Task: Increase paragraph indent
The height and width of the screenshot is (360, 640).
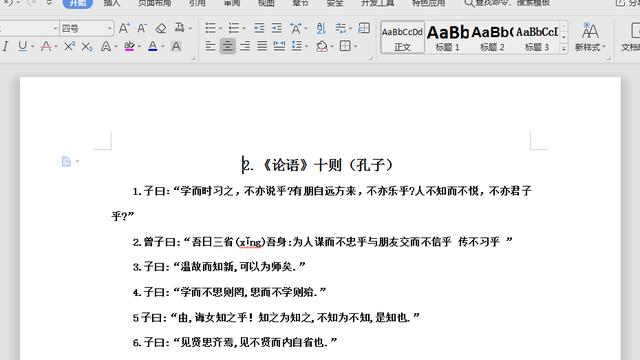Action: [277, 28]
